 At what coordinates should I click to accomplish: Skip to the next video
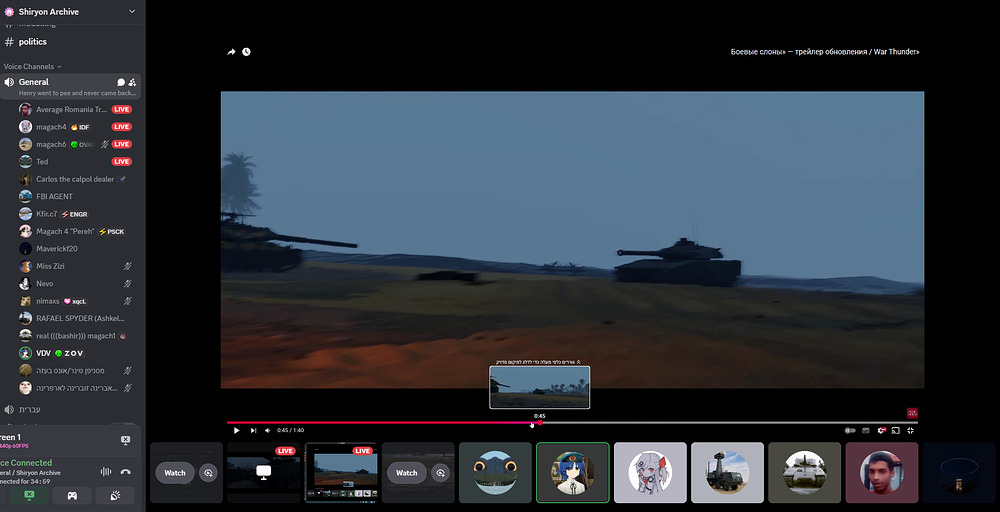253,430
